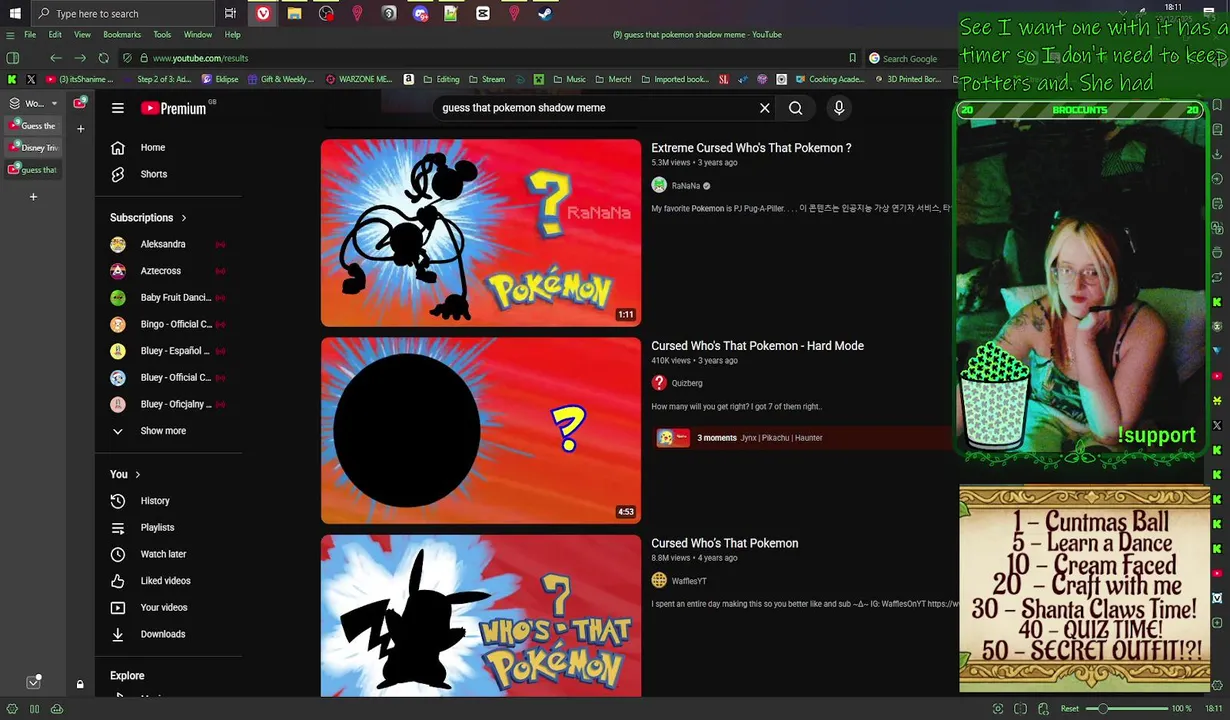Start voice search with the microphone icon
Viewport: 1230px width, 720px height.
point(839,108)
